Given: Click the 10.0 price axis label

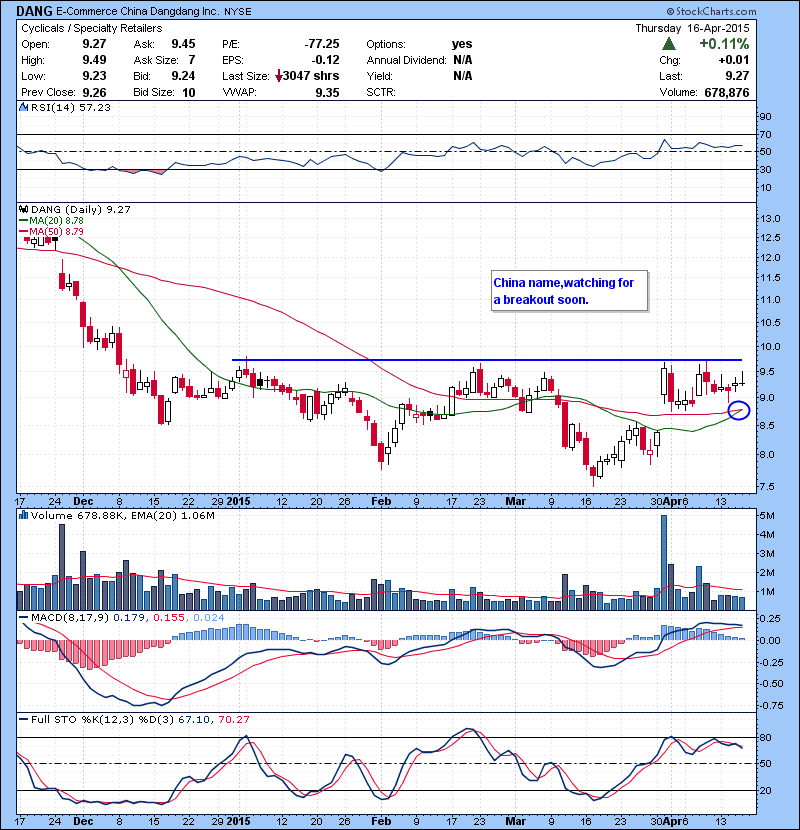Looking at the screenshot, I should [x=770, y=347].
